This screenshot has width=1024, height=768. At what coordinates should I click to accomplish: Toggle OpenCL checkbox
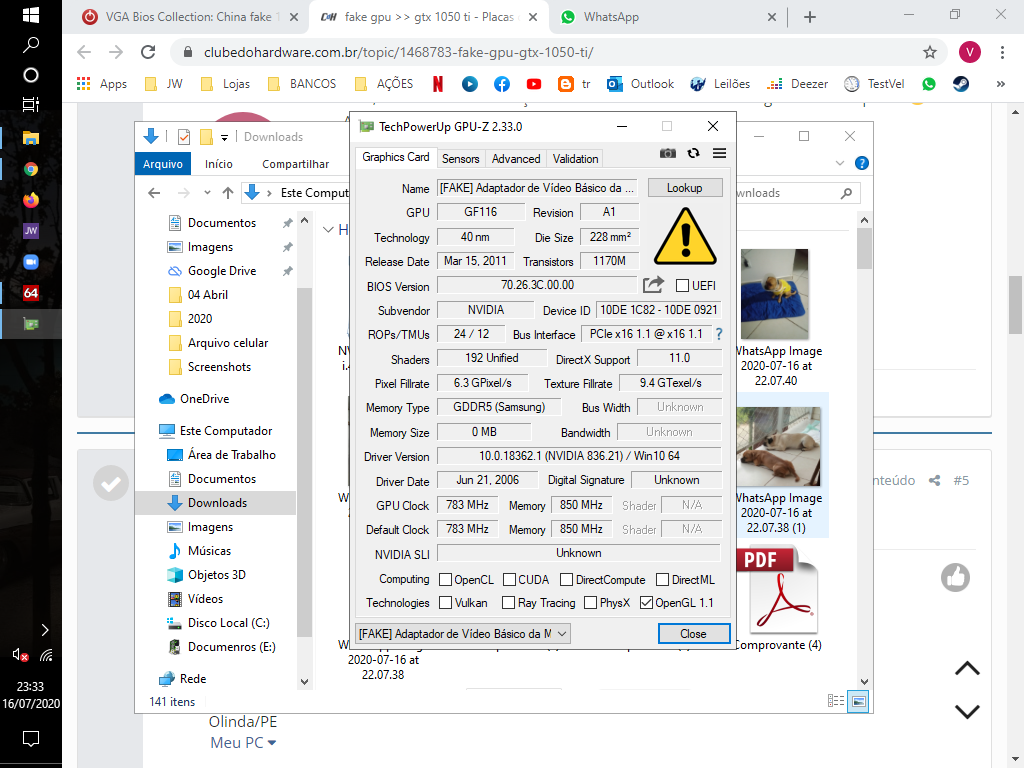pyautogui.click(x=445, y=580)
